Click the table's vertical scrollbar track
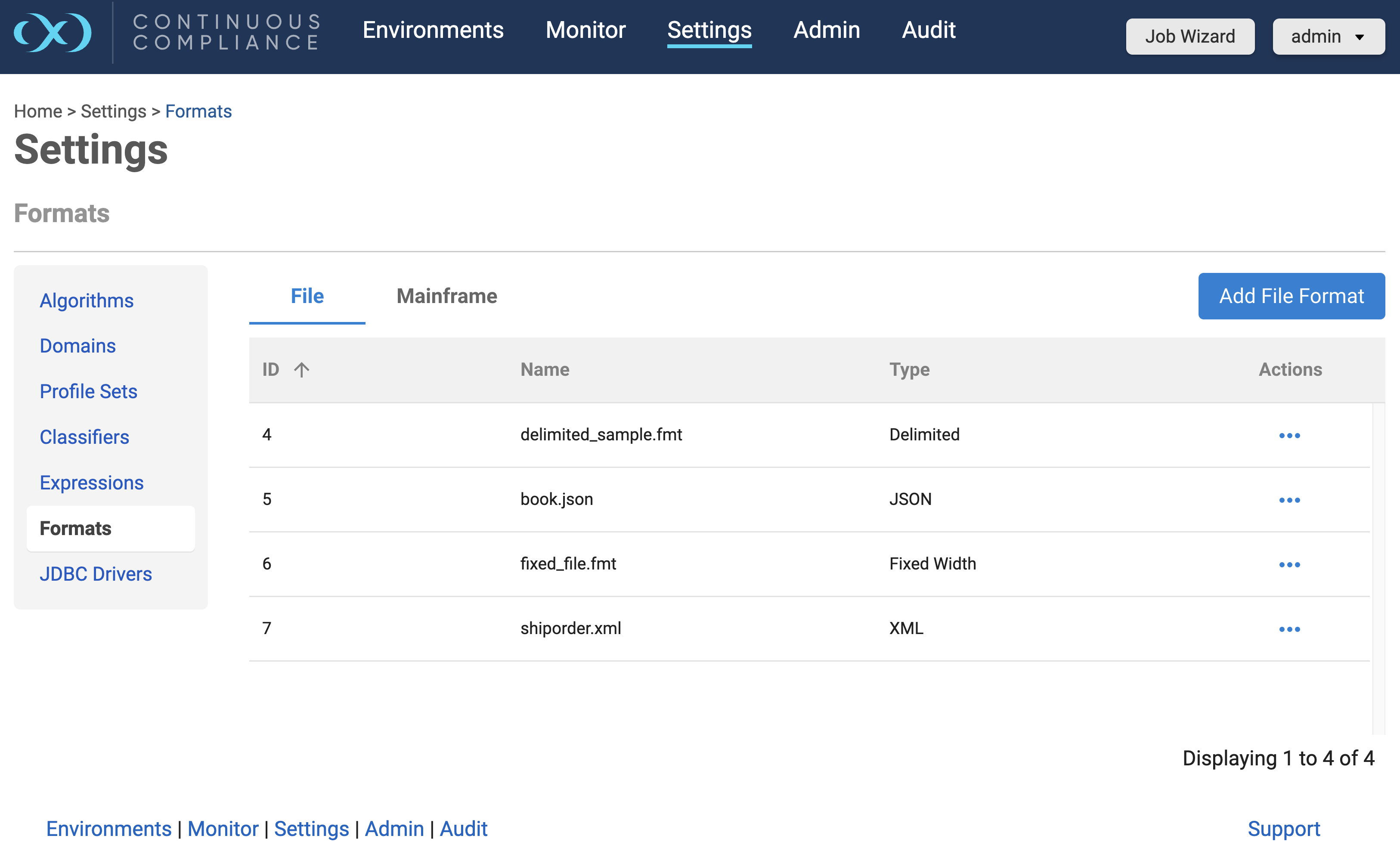This screenshot has width=1400, height=848. coord(1378,568)
